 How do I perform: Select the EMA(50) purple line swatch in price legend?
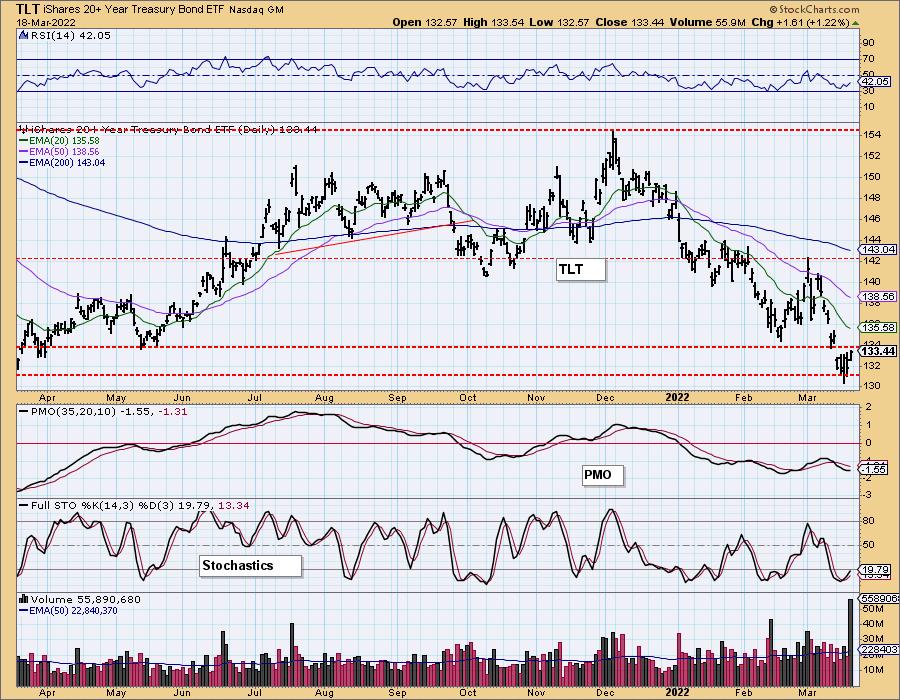click(x=23, y=151)
